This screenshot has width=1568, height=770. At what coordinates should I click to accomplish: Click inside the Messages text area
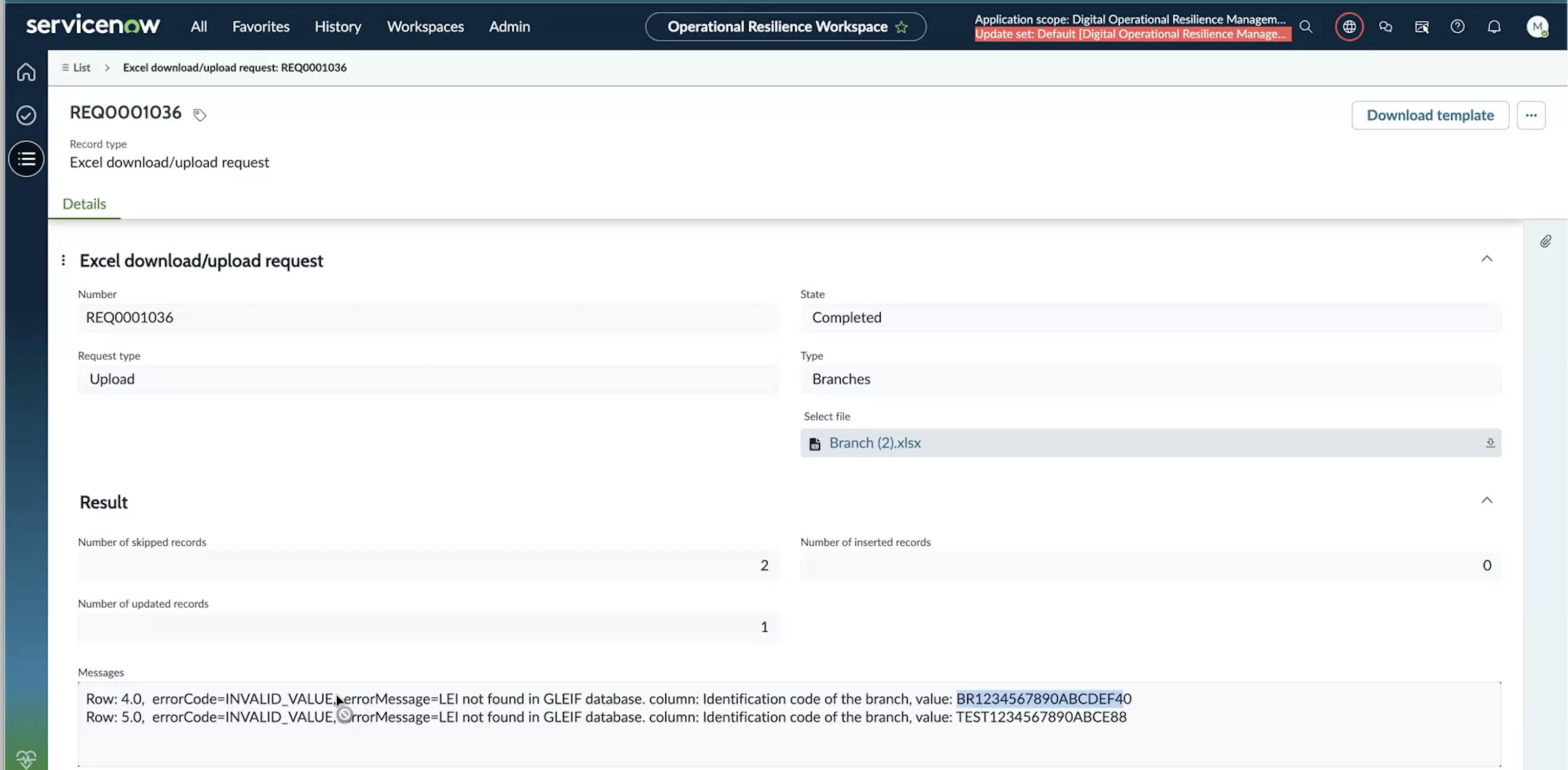[790, 724]
